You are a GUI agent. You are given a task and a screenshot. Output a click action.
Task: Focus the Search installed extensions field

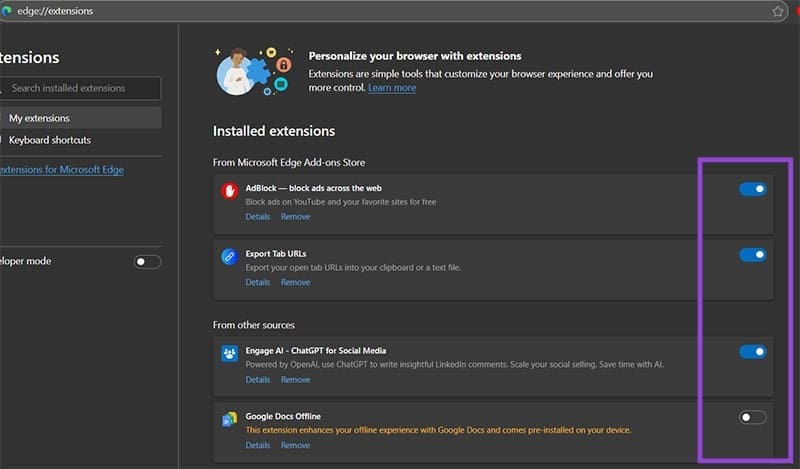81,88
